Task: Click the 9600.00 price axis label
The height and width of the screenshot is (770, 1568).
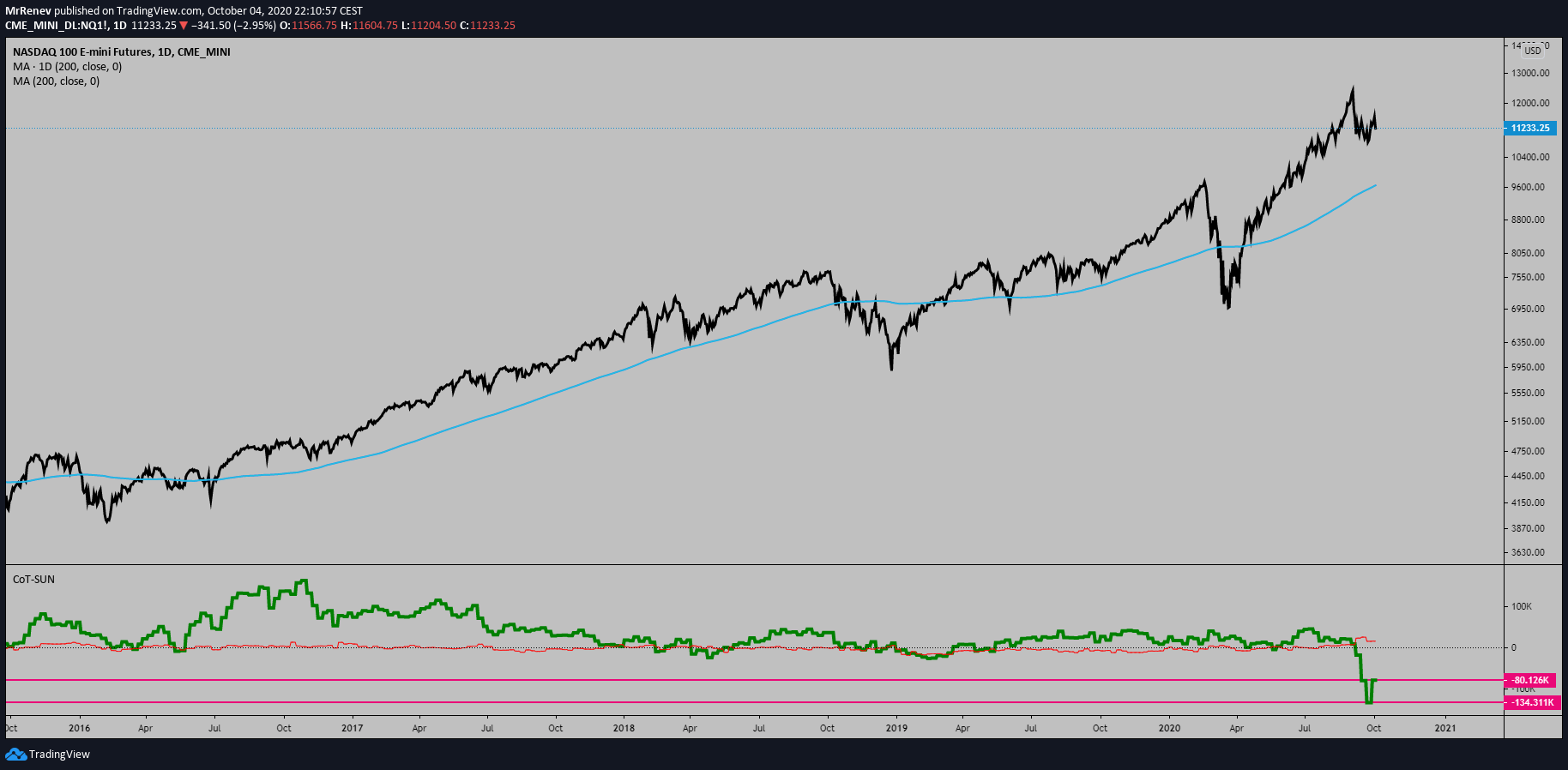Action: (x=1528, y=187)
